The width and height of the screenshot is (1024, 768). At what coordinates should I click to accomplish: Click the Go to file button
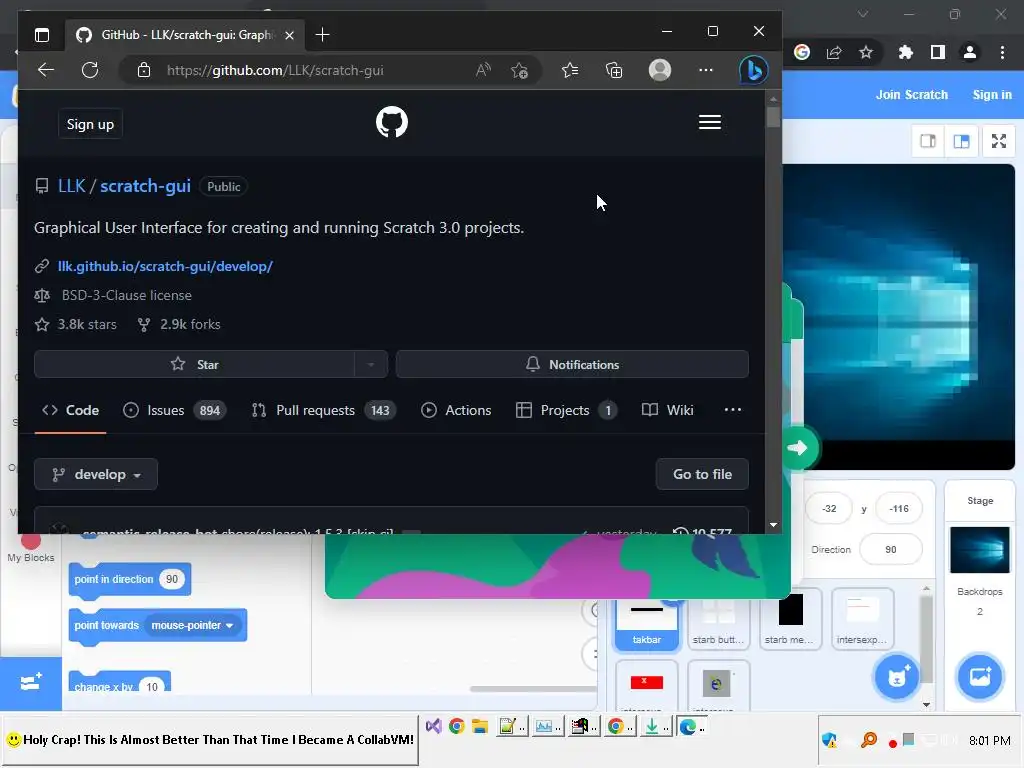702,474
